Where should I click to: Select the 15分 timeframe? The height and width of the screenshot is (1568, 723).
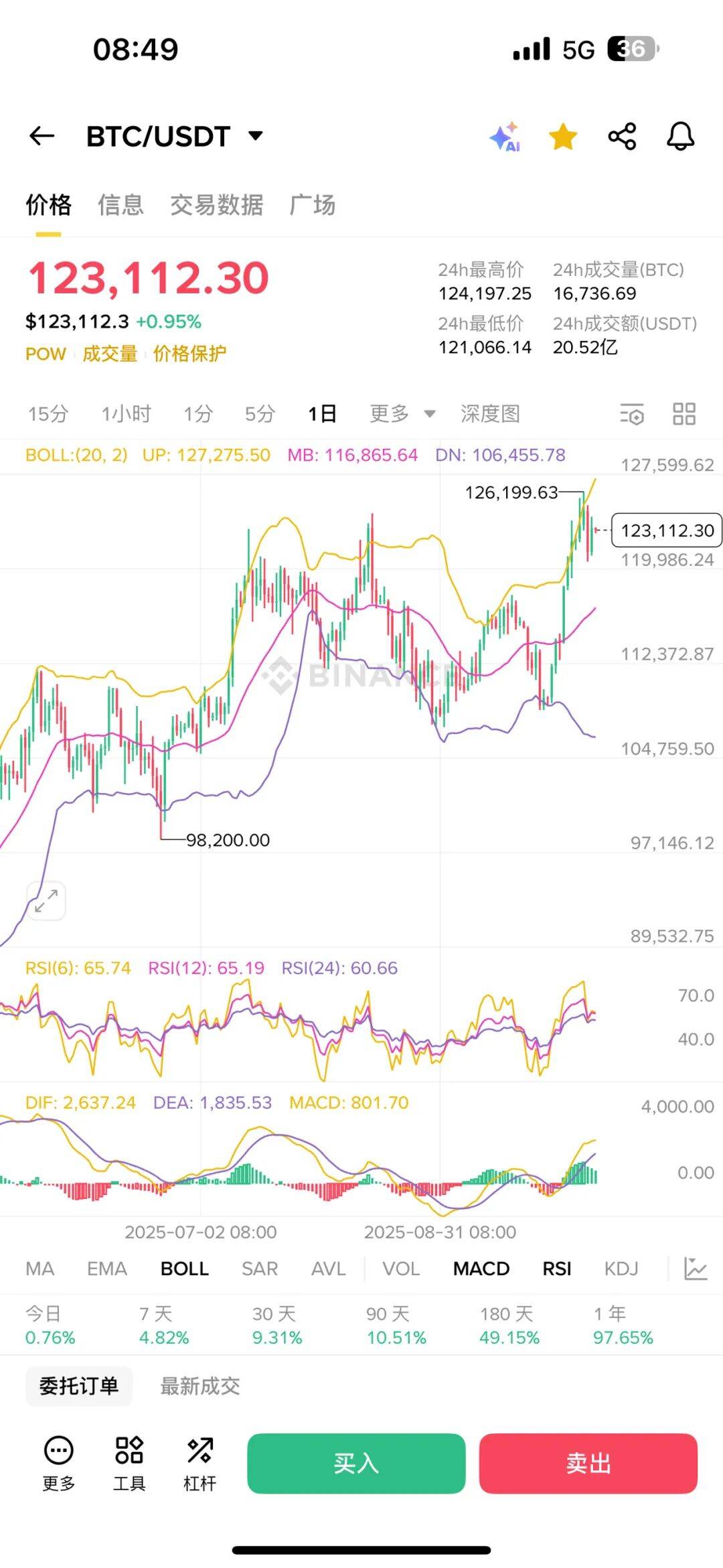pos(48,414)
